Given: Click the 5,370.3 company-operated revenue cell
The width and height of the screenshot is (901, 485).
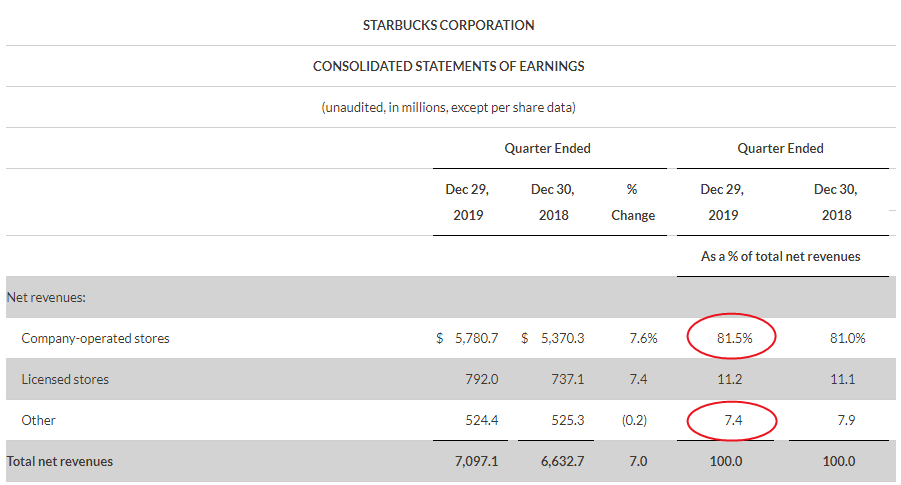Looking at the screenshot, I should point(560,338).
